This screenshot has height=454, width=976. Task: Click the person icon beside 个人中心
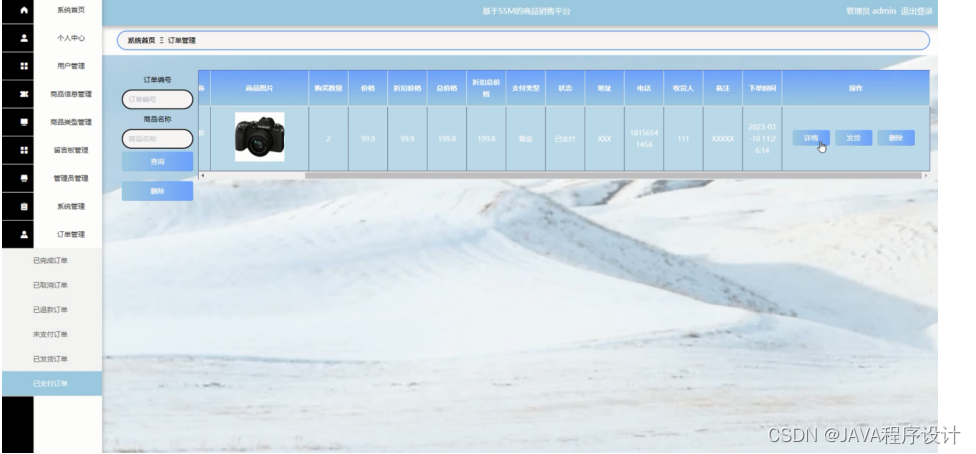pyautogui.click(x=24, y=38)
